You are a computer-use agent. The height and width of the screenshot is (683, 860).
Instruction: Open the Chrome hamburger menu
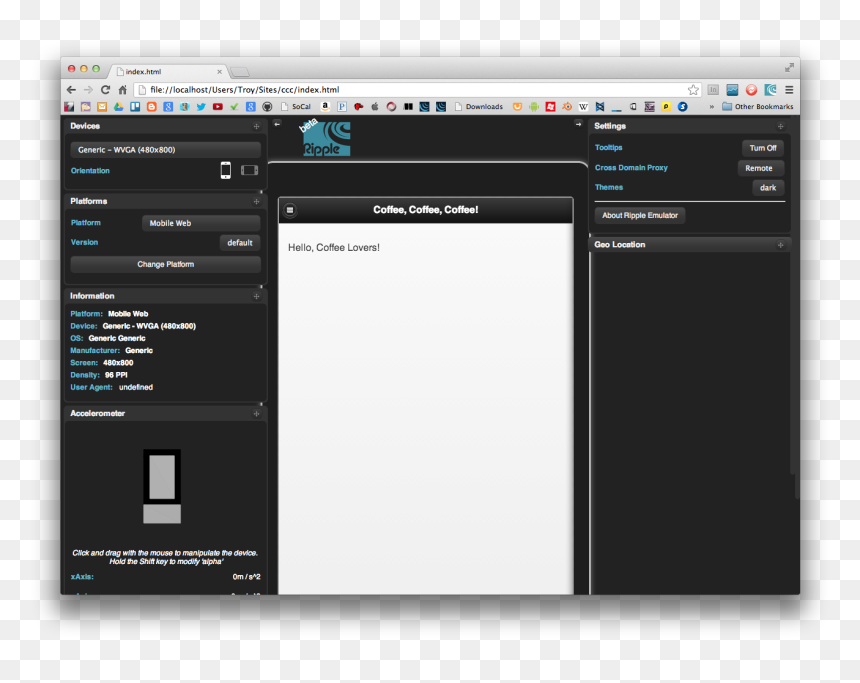point(789,89)
